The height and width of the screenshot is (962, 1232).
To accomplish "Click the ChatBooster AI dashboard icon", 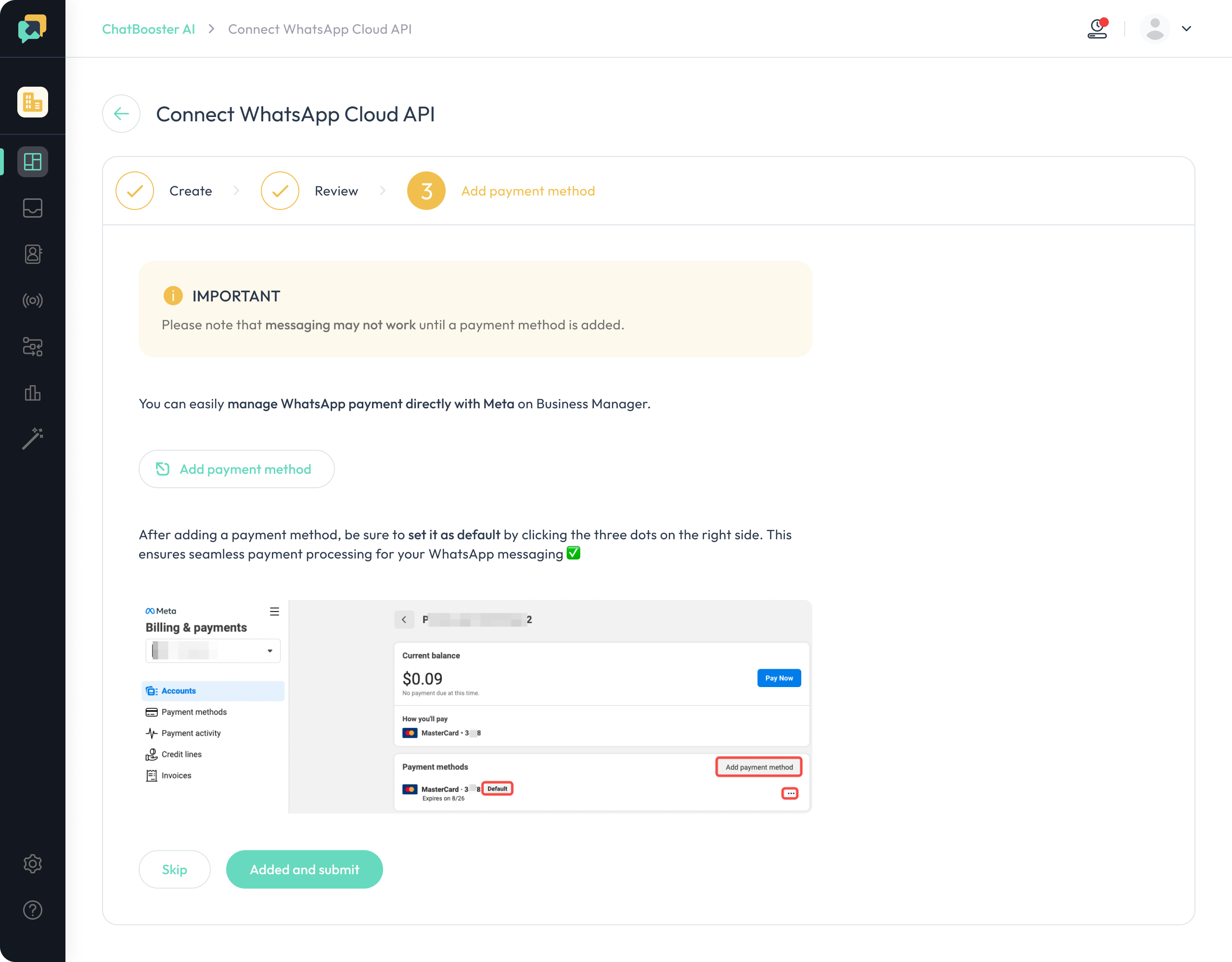I will [32, 161].
